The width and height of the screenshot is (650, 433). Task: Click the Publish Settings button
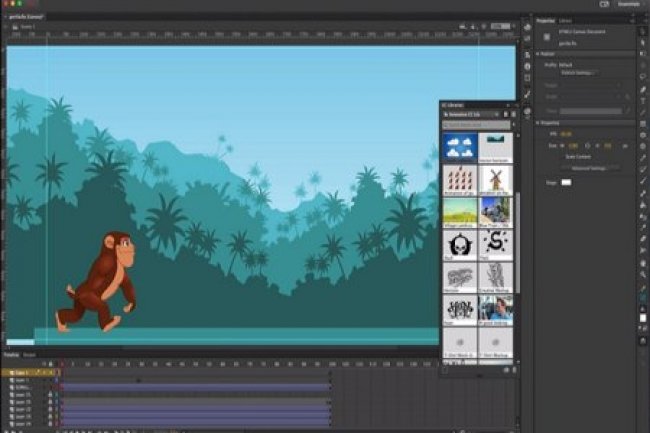tap(580, 72)
